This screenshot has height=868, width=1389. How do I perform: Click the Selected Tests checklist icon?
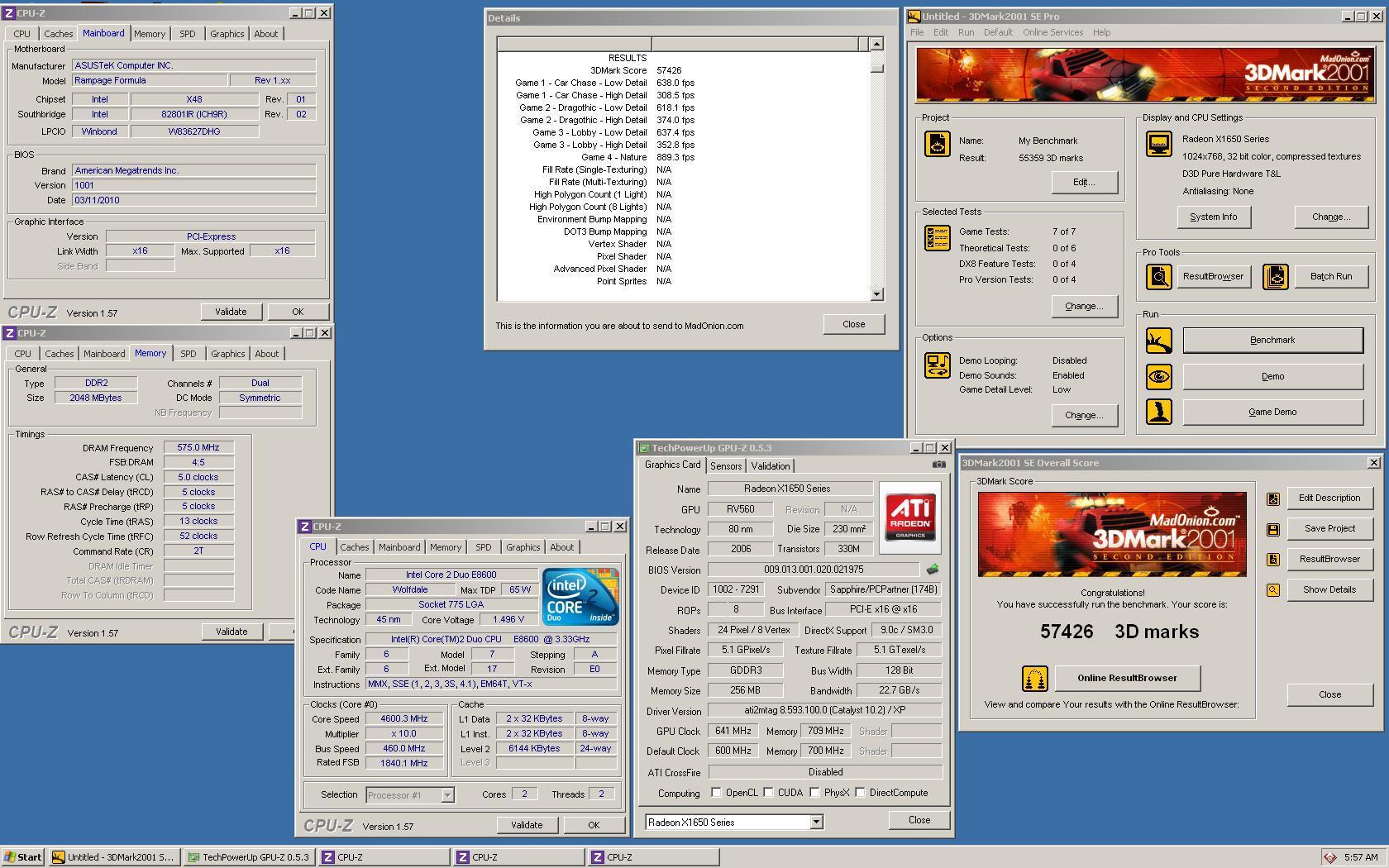[x=937, y=238]
